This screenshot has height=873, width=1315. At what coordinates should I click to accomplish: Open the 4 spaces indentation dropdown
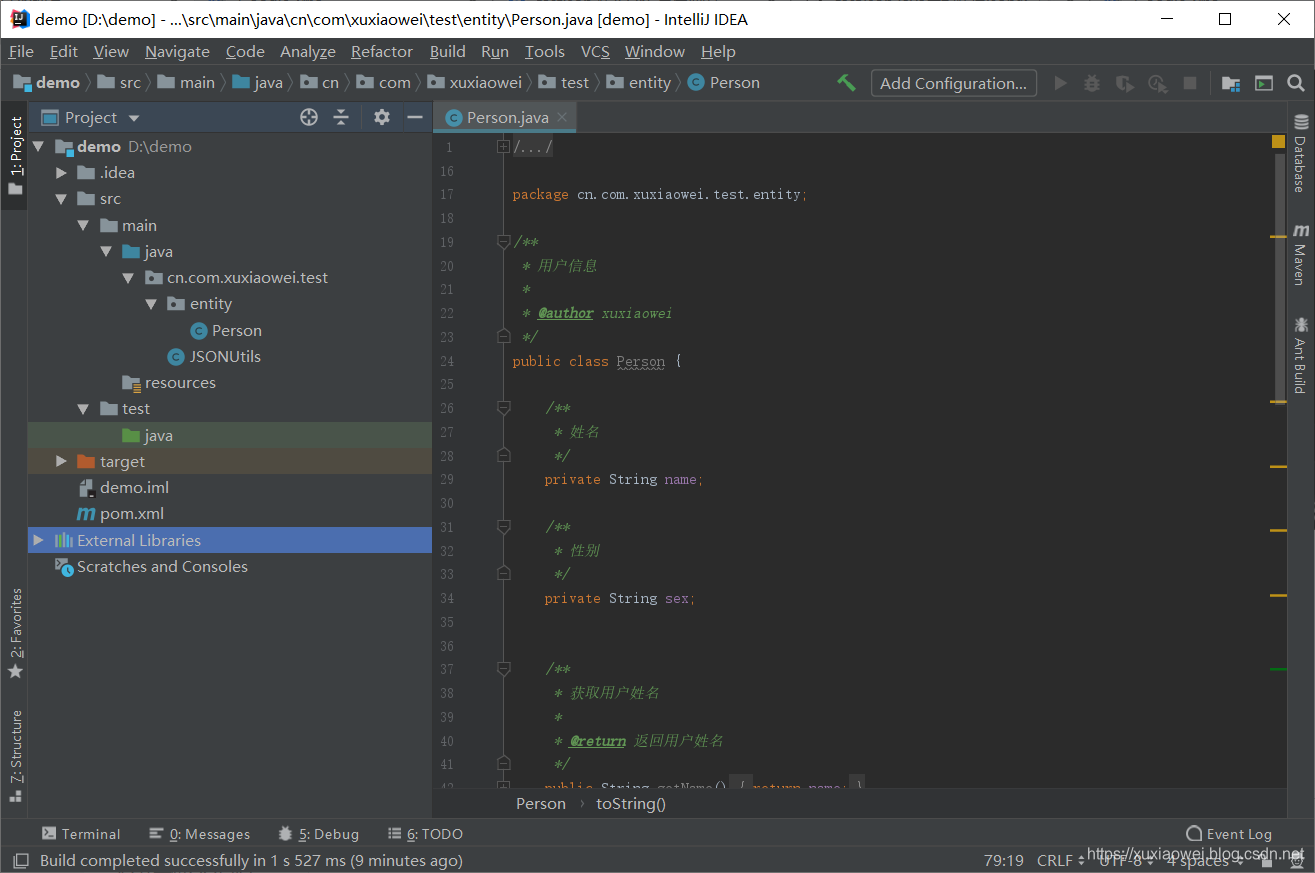pos(1199,860)
